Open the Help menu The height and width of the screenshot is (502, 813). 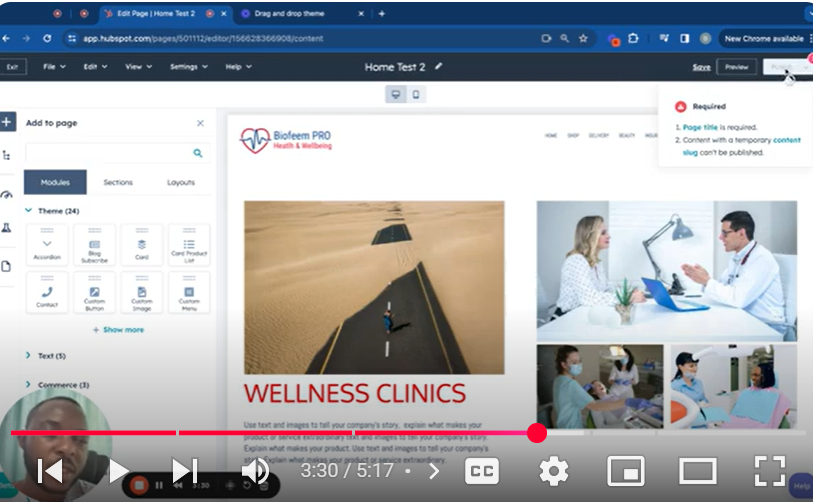click(x=239, y=66)
